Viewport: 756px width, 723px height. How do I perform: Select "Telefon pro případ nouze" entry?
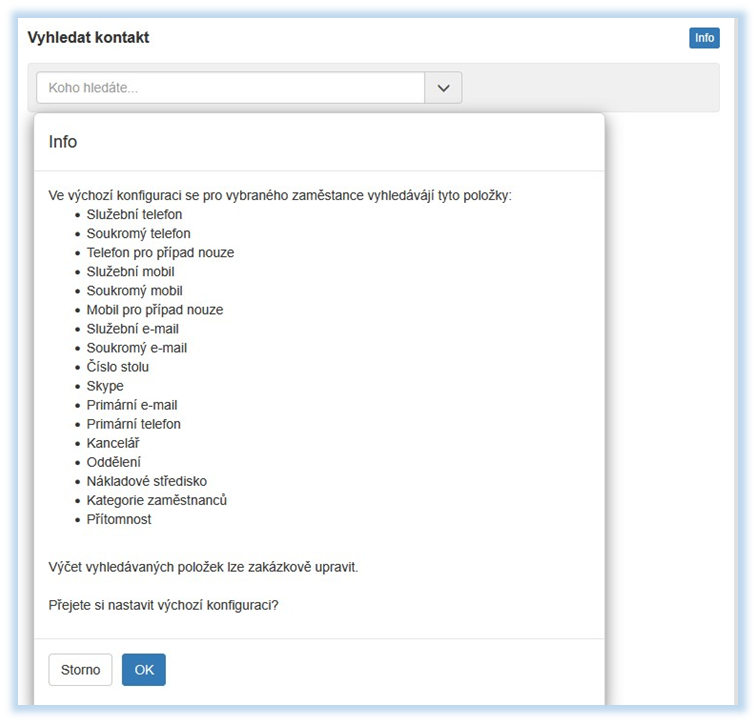pyautogui.click(x=160, y=252)
